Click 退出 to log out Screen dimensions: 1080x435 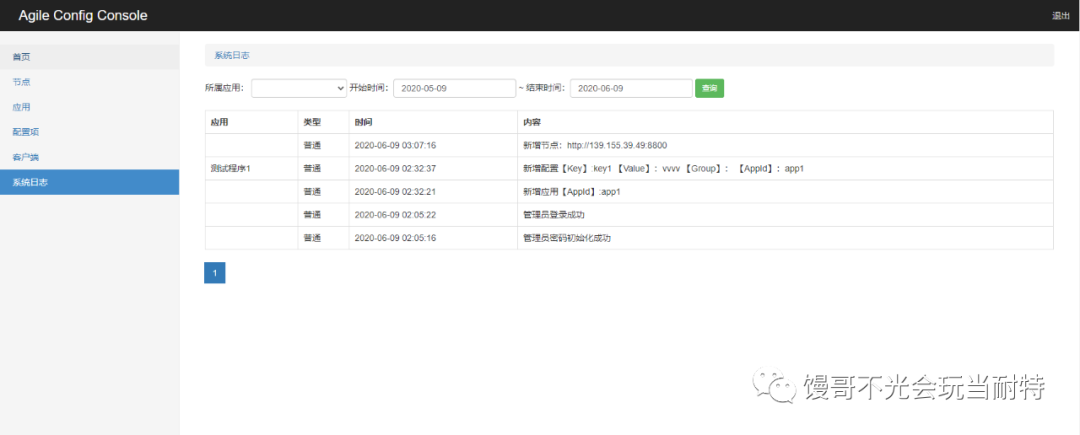pyautogui.click(x=1061, y=16)
